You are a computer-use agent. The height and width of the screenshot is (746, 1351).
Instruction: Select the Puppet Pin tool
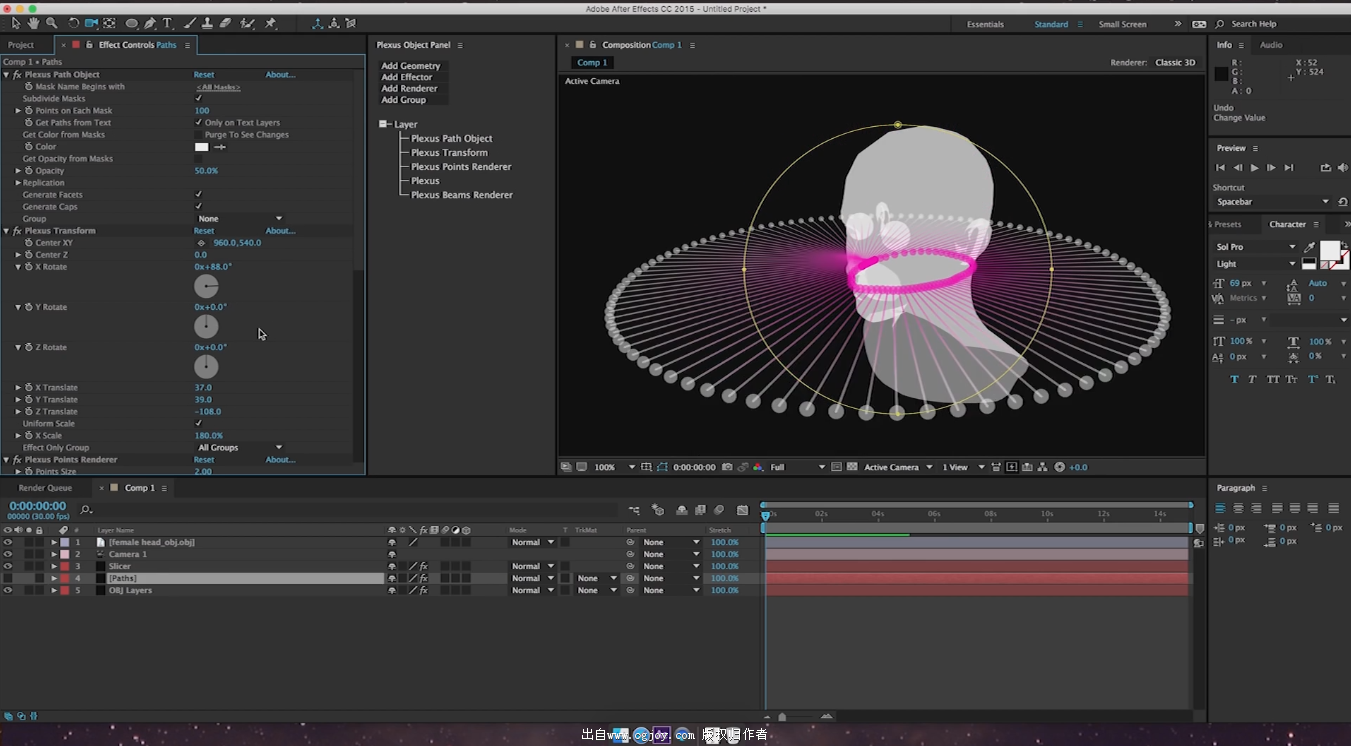tap(270, 23)
